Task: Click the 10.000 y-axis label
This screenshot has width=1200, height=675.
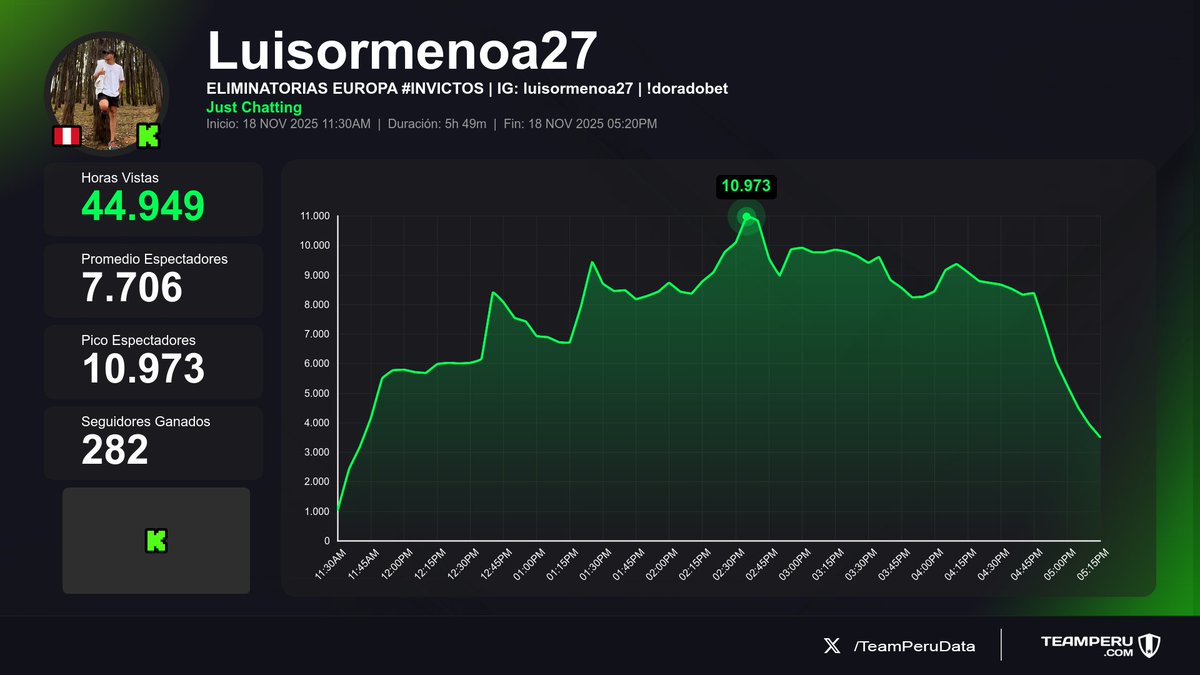Action: point(315,245)
